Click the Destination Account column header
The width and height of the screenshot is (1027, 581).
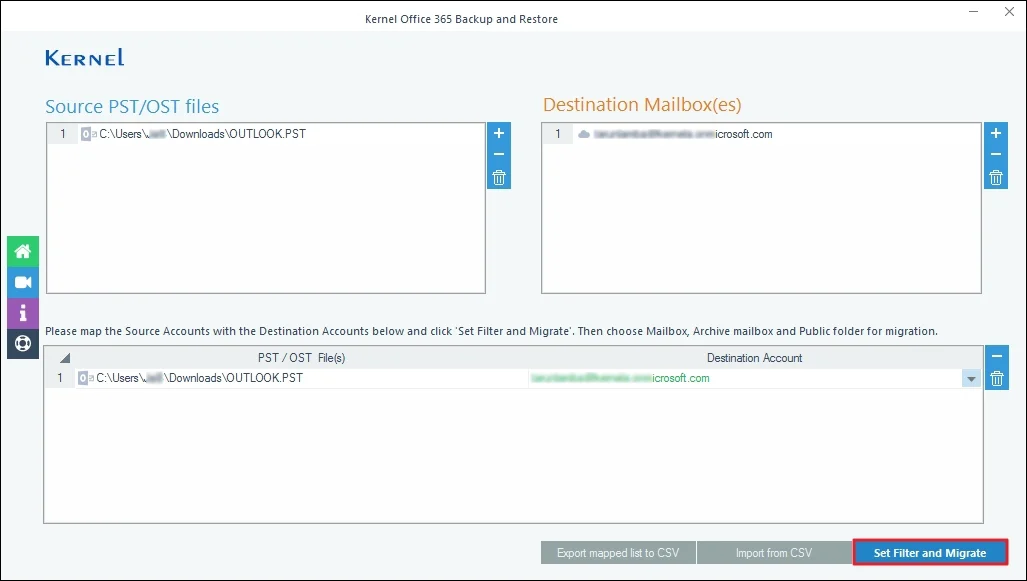click(x=754, y=358)
